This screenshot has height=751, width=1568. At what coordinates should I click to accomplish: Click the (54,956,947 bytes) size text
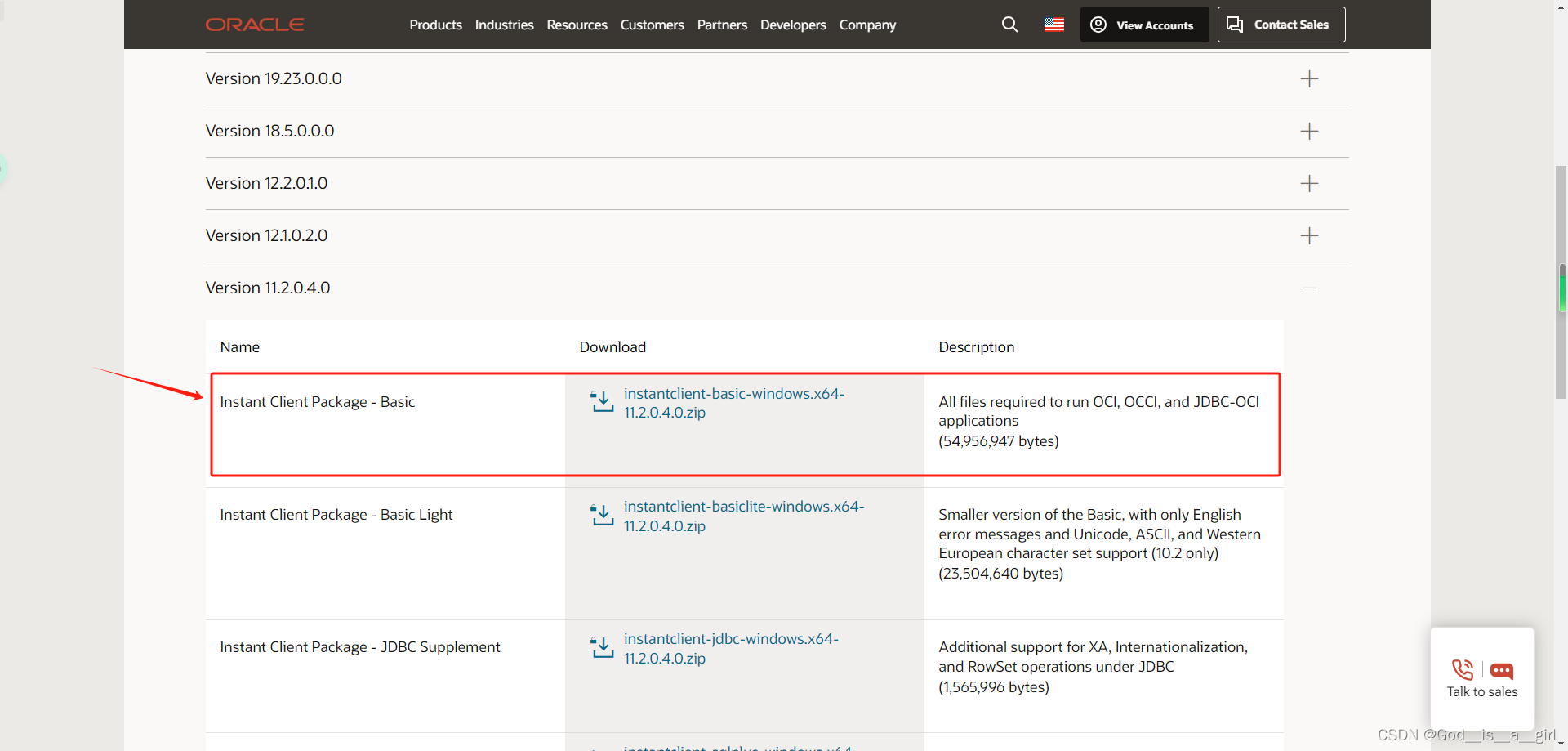click(x=999, y=441)
